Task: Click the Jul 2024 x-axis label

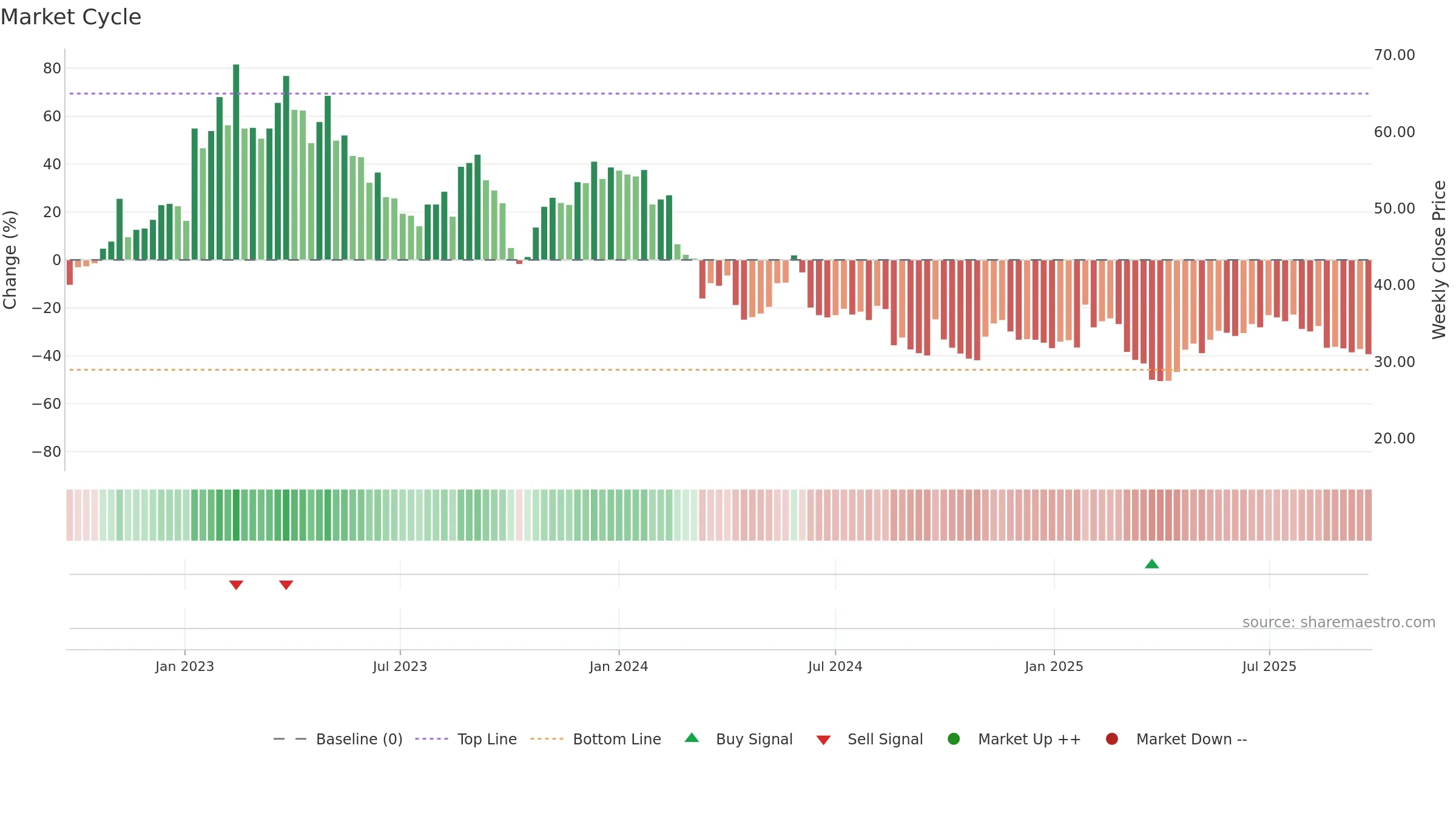Action: click(835, 666)
